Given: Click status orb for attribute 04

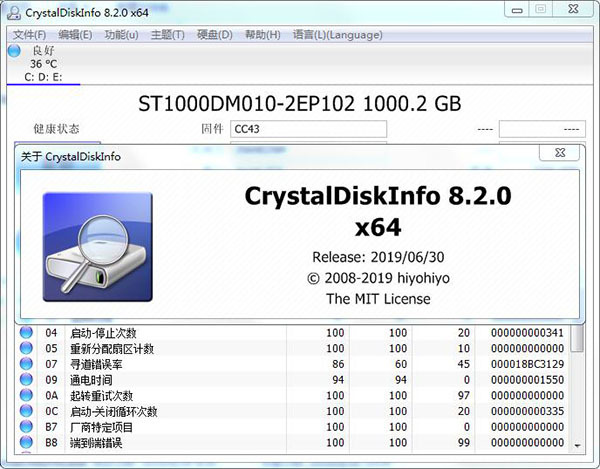Looking at the screenshot, I should 26,332.
